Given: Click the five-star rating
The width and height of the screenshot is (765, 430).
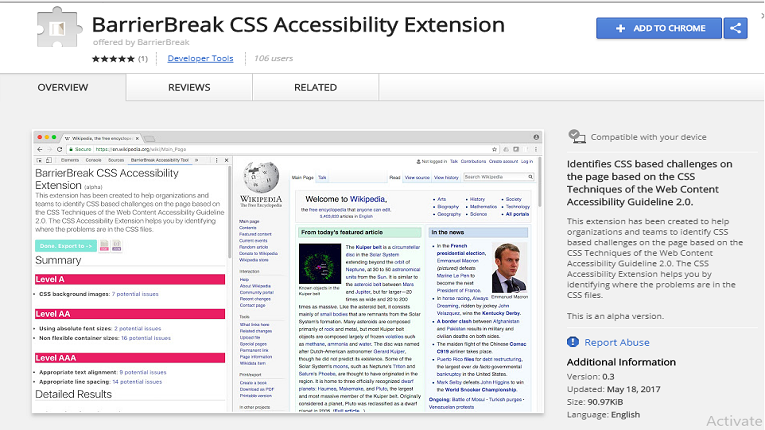Looking at the screenshot, I should click(x=113, y=59).
